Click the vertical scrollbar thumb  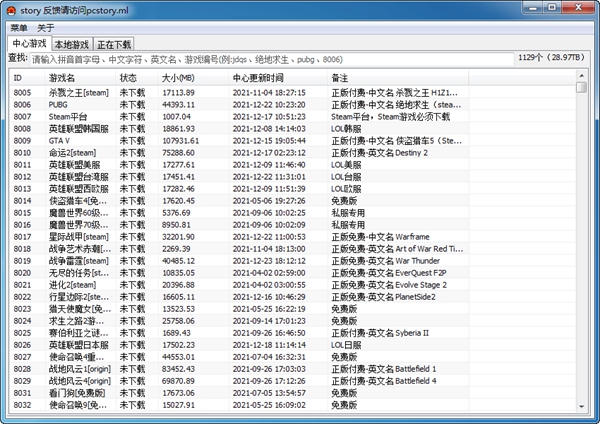pyautogui.click(x=581, y=87)
